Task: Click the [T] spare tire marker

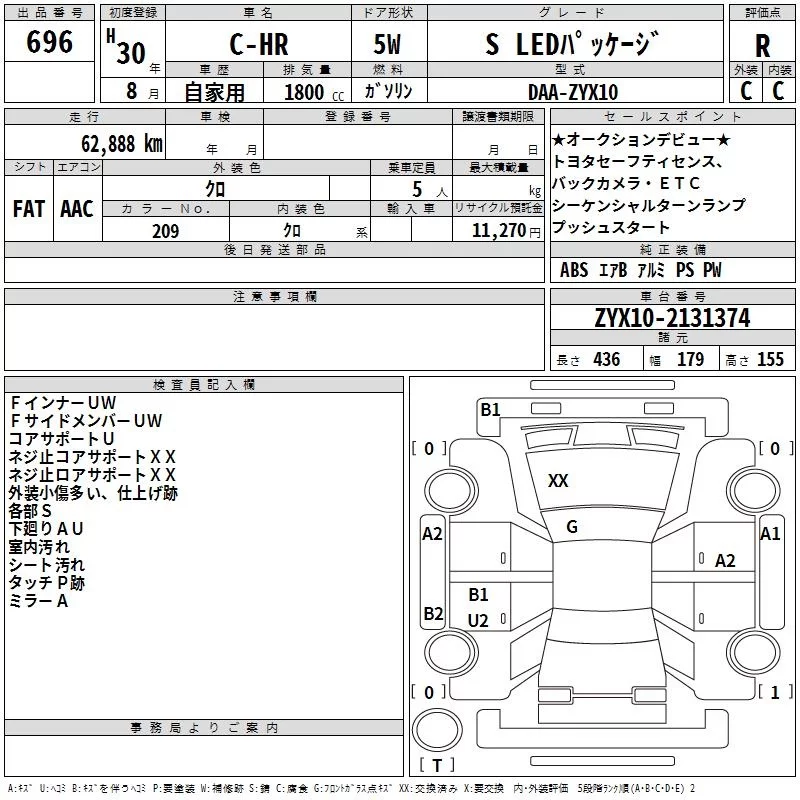Action: click(x=437, y=765)
